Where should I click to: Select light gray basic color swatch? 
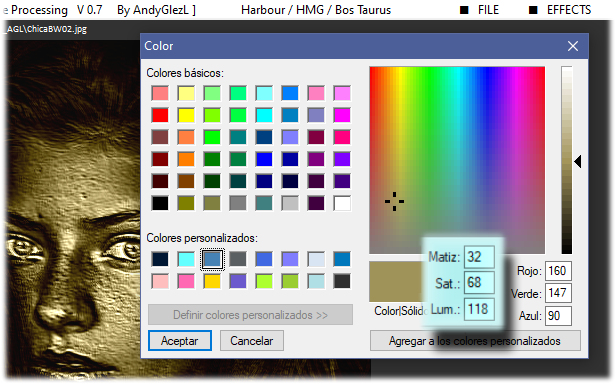(290, 203)
